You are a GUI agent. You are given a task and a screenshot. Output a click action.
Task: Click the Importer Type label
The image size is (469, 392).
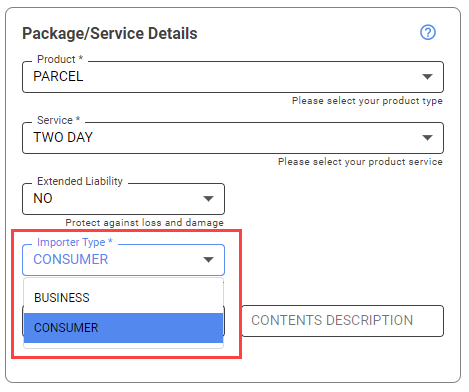75,242
